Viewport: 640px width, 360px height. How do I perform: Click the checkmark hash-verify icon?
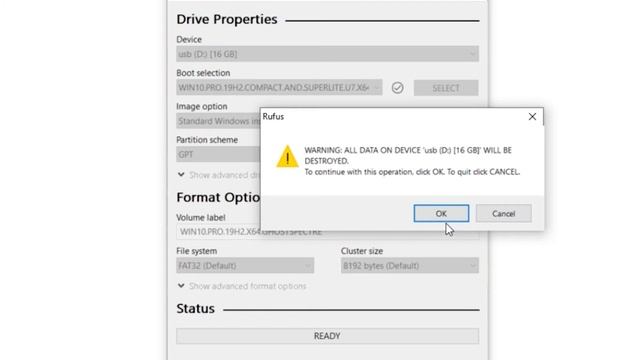coord(398,88)
